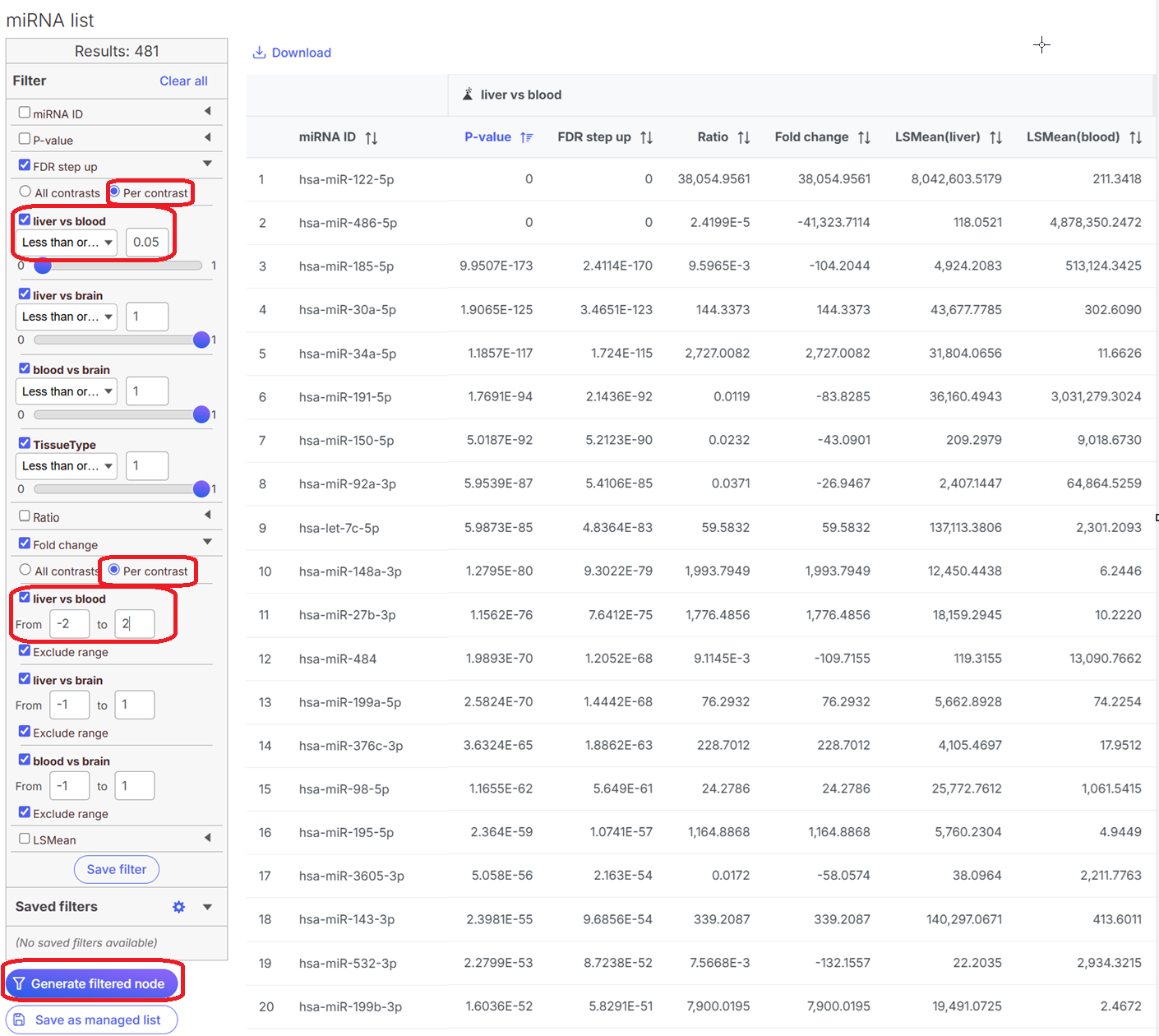
Task: Open Saved filters gear settings
Action: click(x=178, y=907)
